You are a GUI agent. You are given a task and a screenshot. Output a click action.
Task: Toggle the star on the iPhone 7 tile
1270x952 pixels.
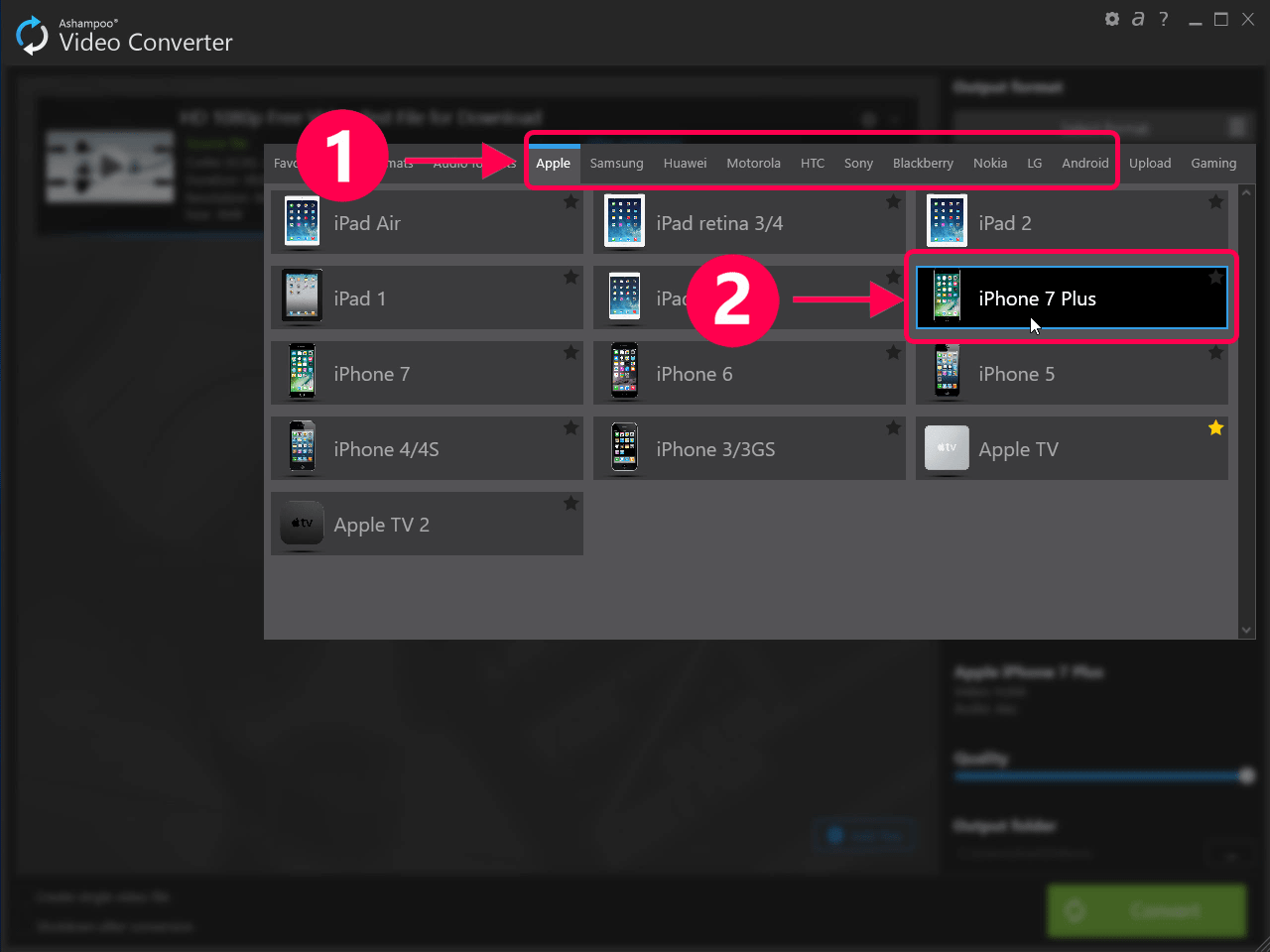pyautogui.click(x=571, y=353)
